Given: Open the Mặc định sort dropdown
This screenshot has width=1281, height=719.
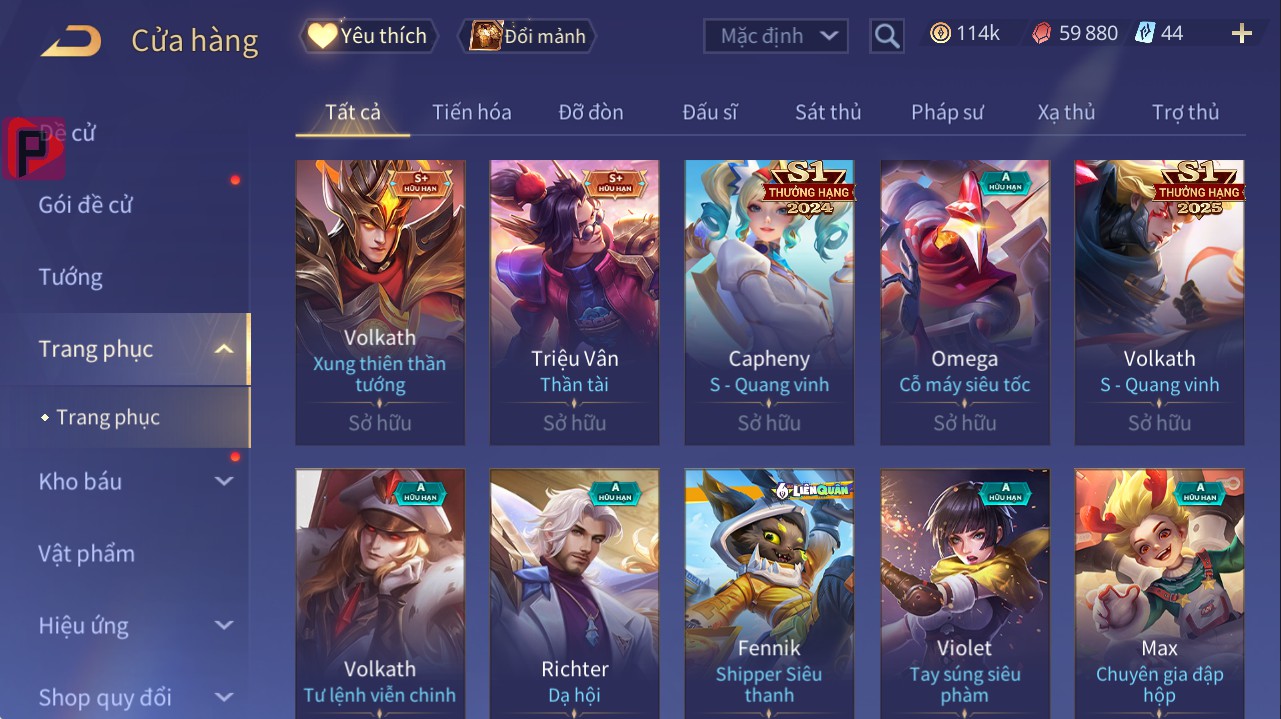Looking at the screenshot, I should (775, 36).
